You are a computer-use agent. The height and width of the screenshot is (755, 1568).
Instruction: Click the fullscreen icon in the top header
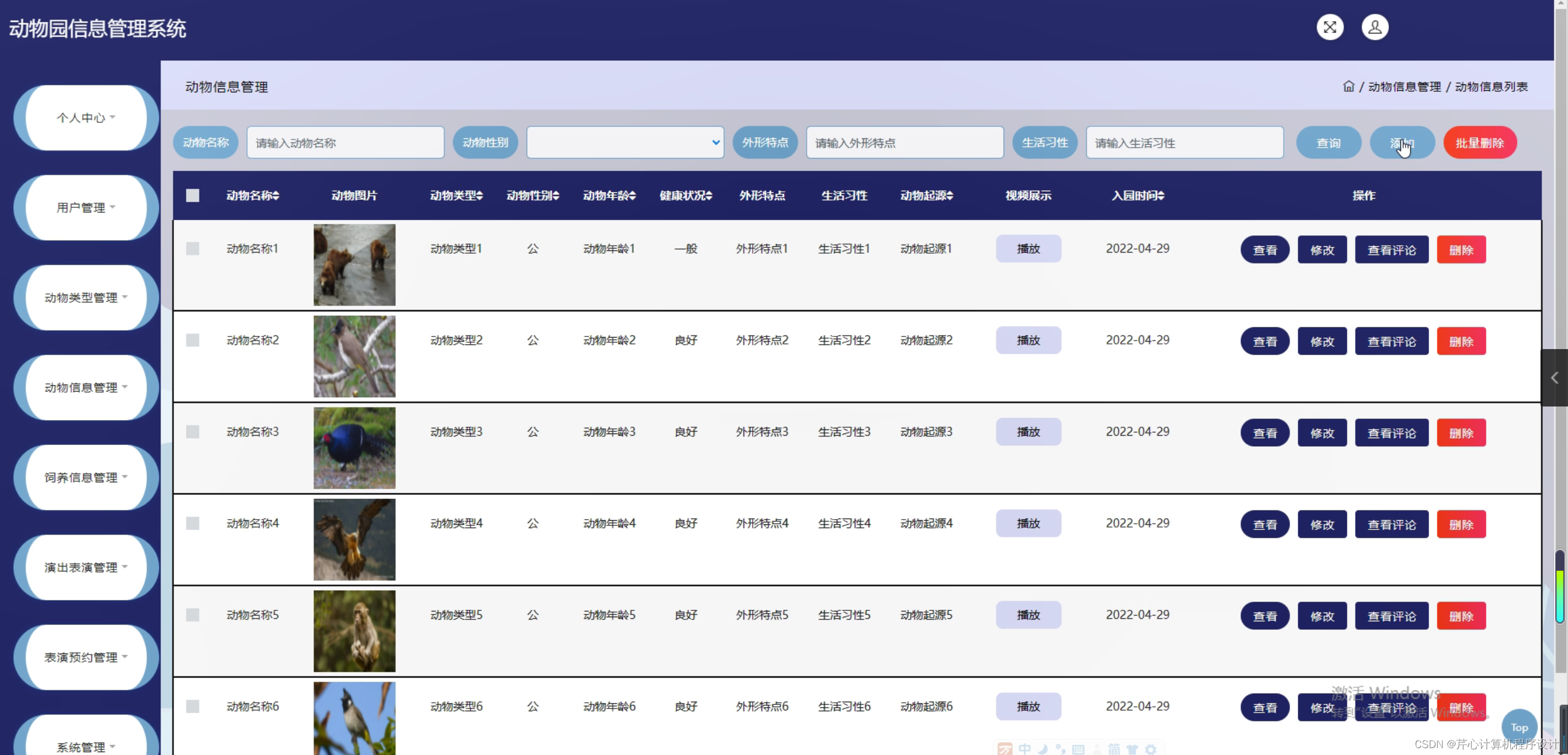tap(1331, 27)
